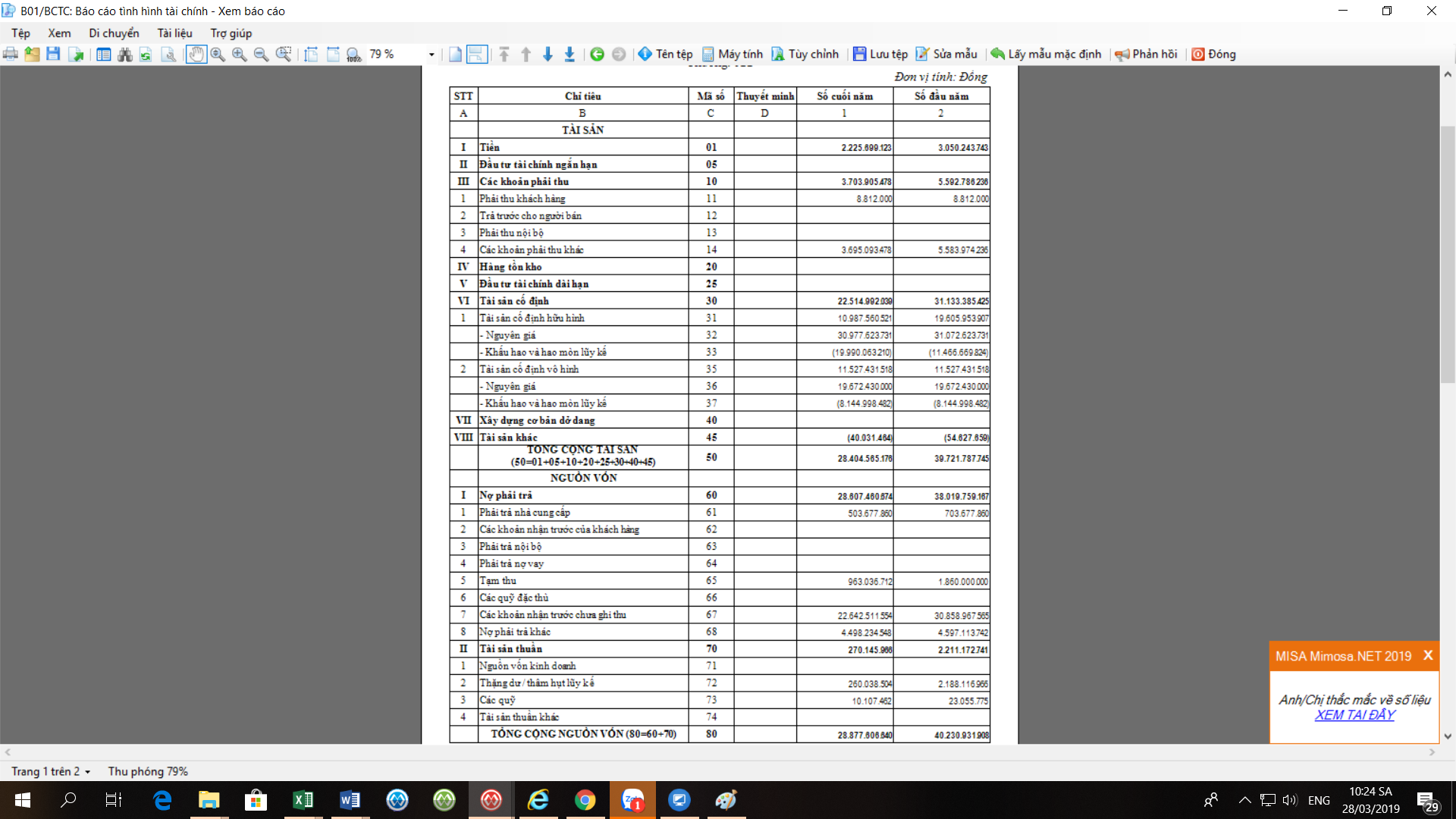
Task: Open the Tài liệu menu
Action: click(x=174, y=33)
